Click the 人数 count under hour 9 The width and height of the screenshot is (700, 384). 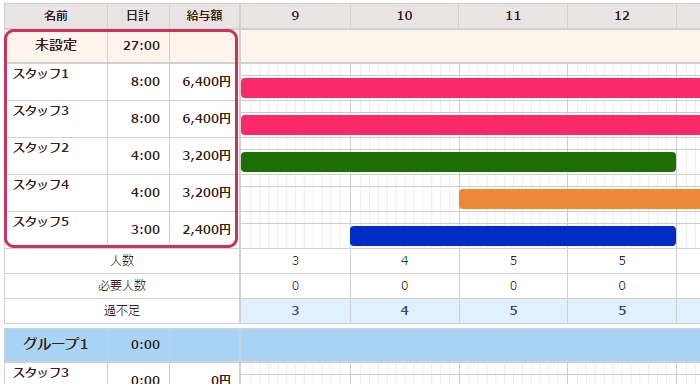tap(295, 261)
